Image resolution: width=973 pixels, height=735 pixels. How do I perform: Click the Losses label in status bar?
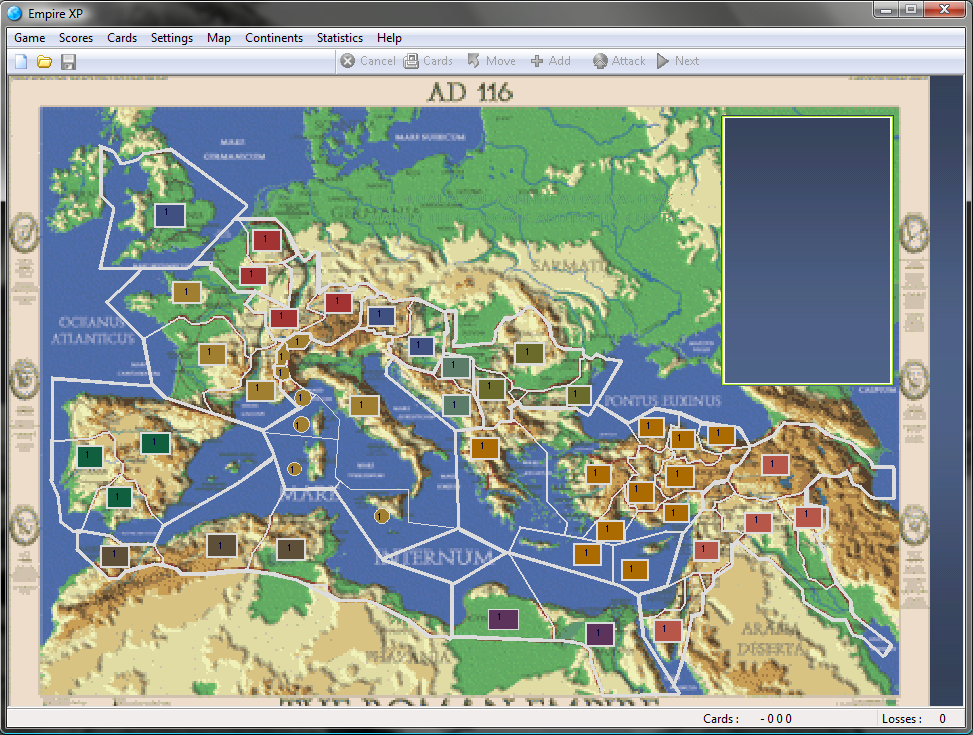[x=902, y=719]
